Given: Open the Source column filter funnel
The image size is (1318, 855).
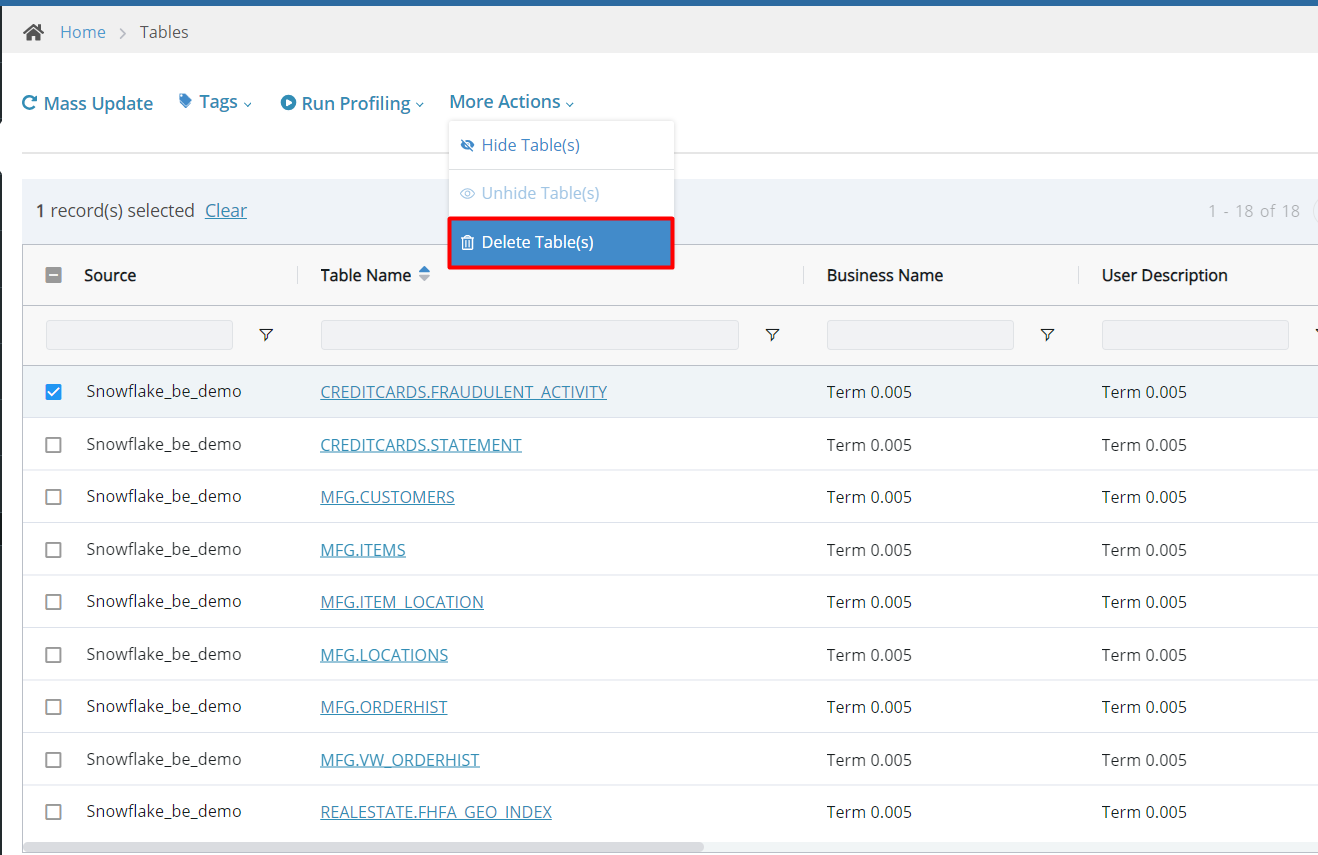Looking at the screenshot, I should 266,335.
